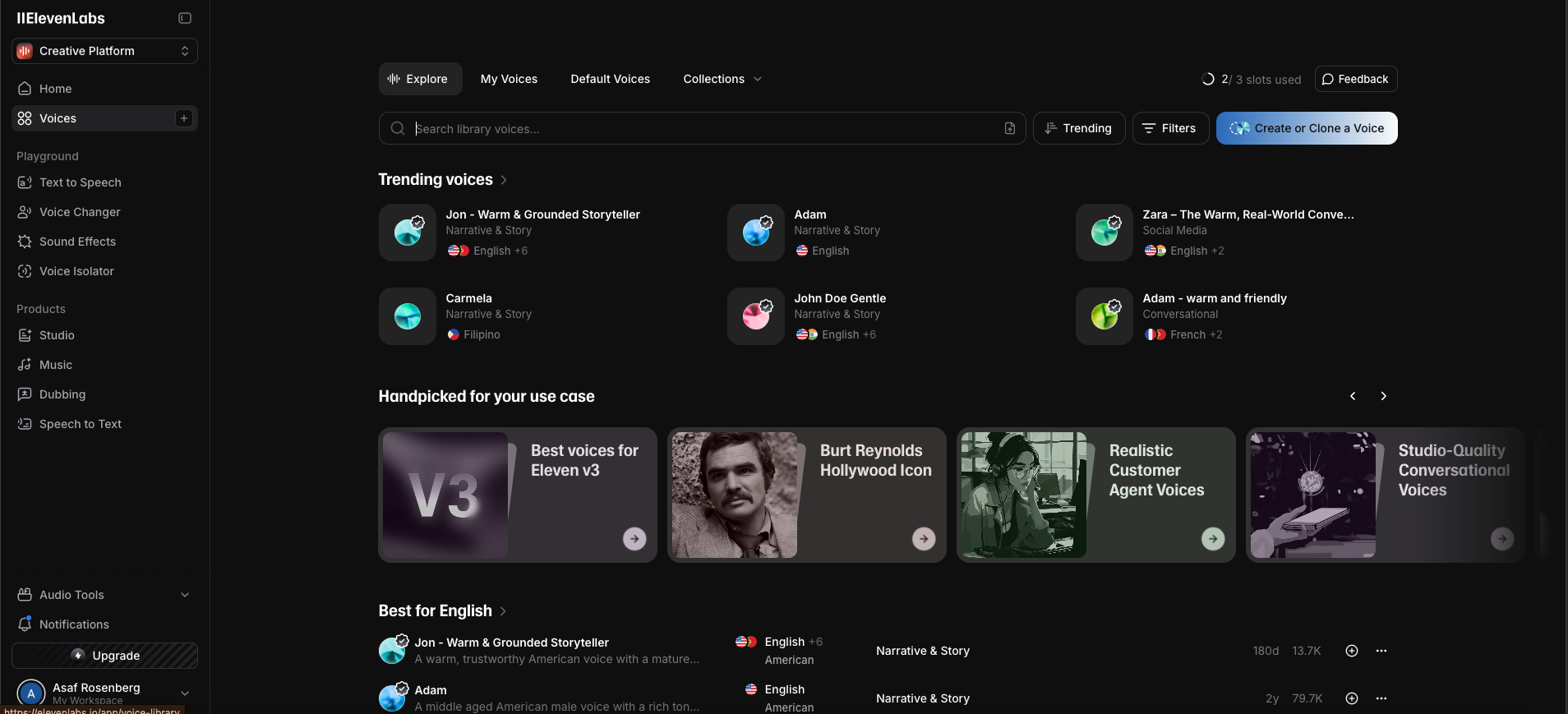The width and height of the screenshot is (1568, 714).
Task: Open the Creative Platform switcher
Action: (x=104, y=51)
